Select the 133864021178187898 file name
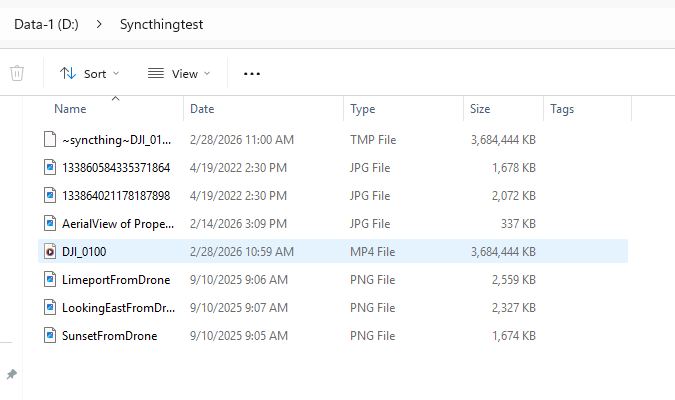This screenshot has height=400, width=675. coord(115,195)
